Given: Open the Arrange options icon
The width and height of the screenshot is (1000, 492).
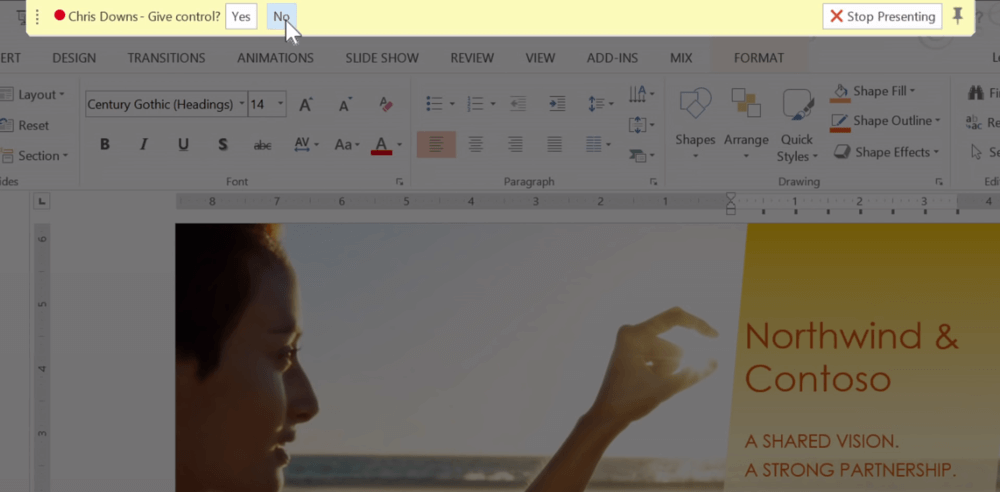Looking at the screenshot, I should tap(746, 120).
